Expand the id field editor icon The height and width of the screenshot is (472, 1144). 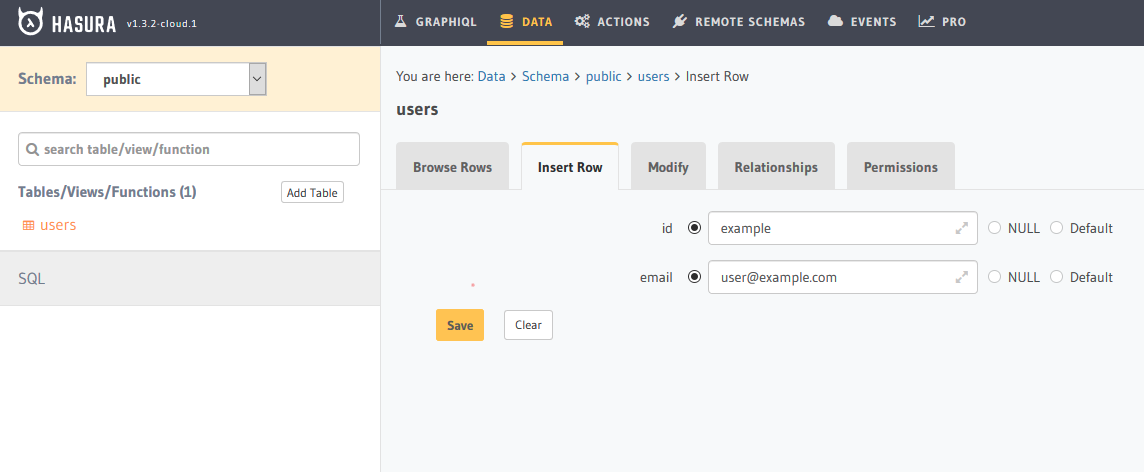click(962, 228)
